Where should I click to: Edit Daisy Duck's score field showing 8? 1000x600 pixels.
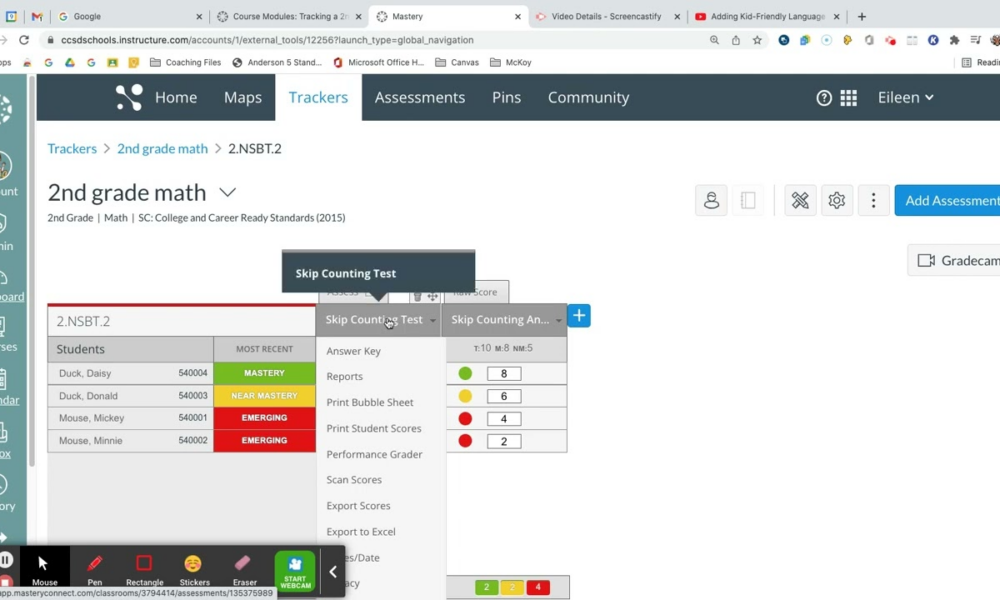pos(504,374)
